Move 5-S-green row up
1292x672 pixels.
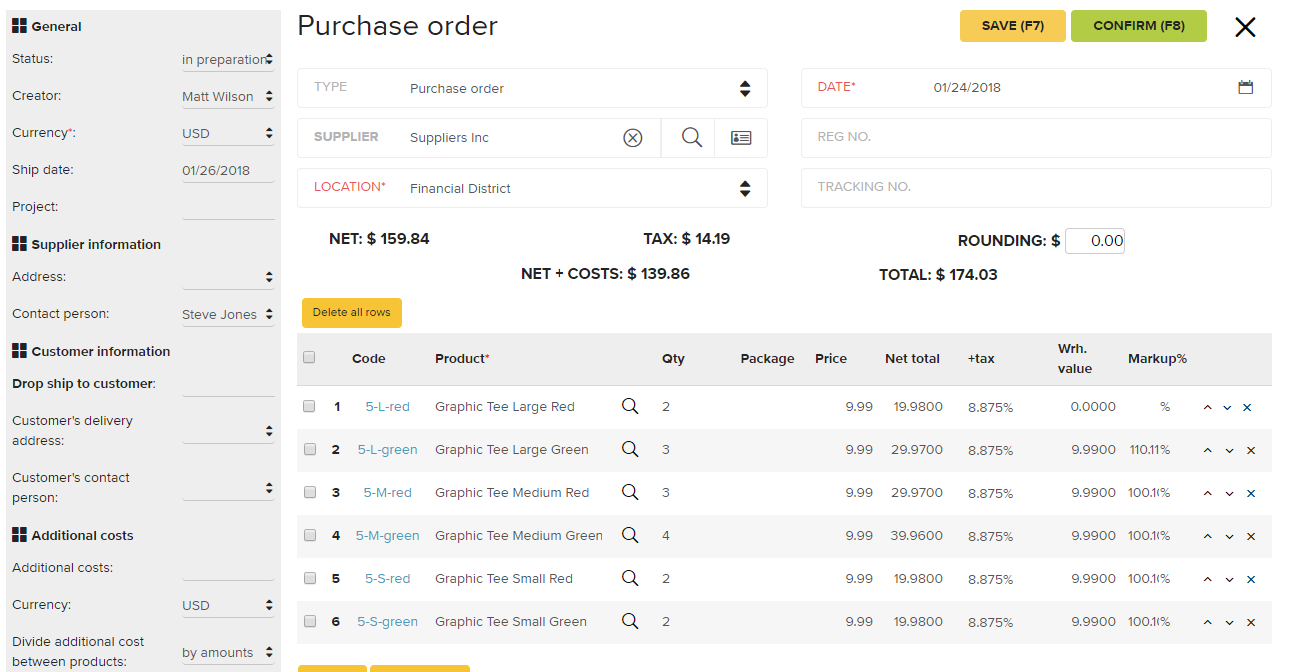point(1207,623)
